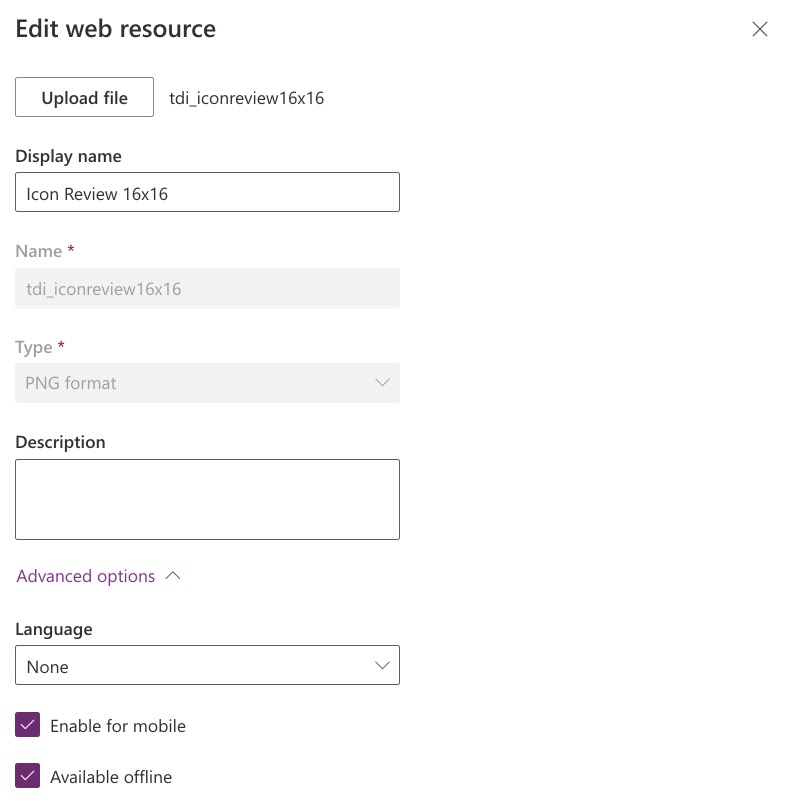This screenshot has width=790, height=801.
Task: Click the Advanced options link
Action: [x=85, y=575]
